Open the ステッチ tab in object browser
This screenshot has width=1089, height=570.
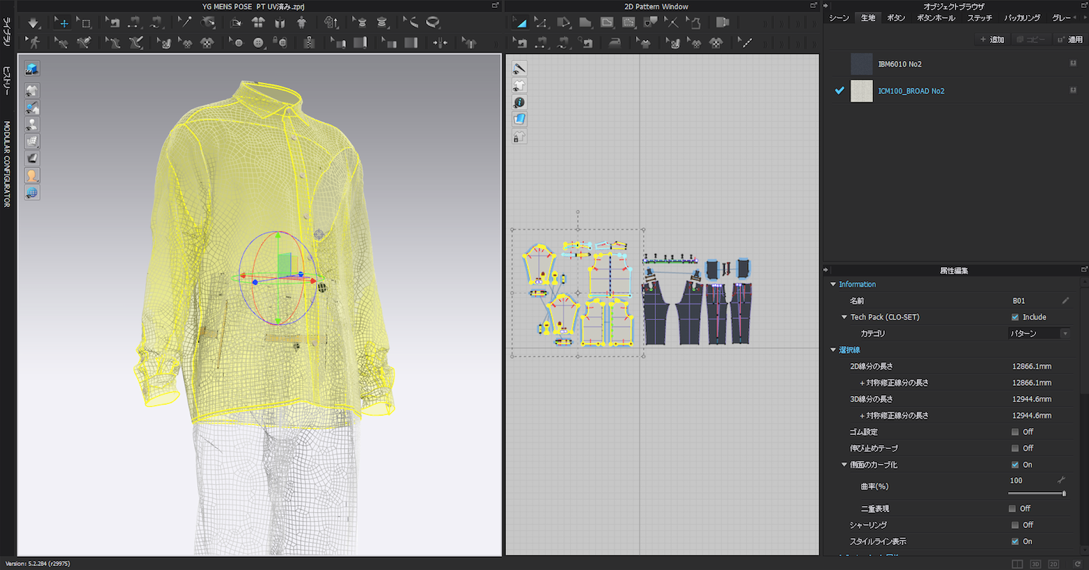coord(979,18)
